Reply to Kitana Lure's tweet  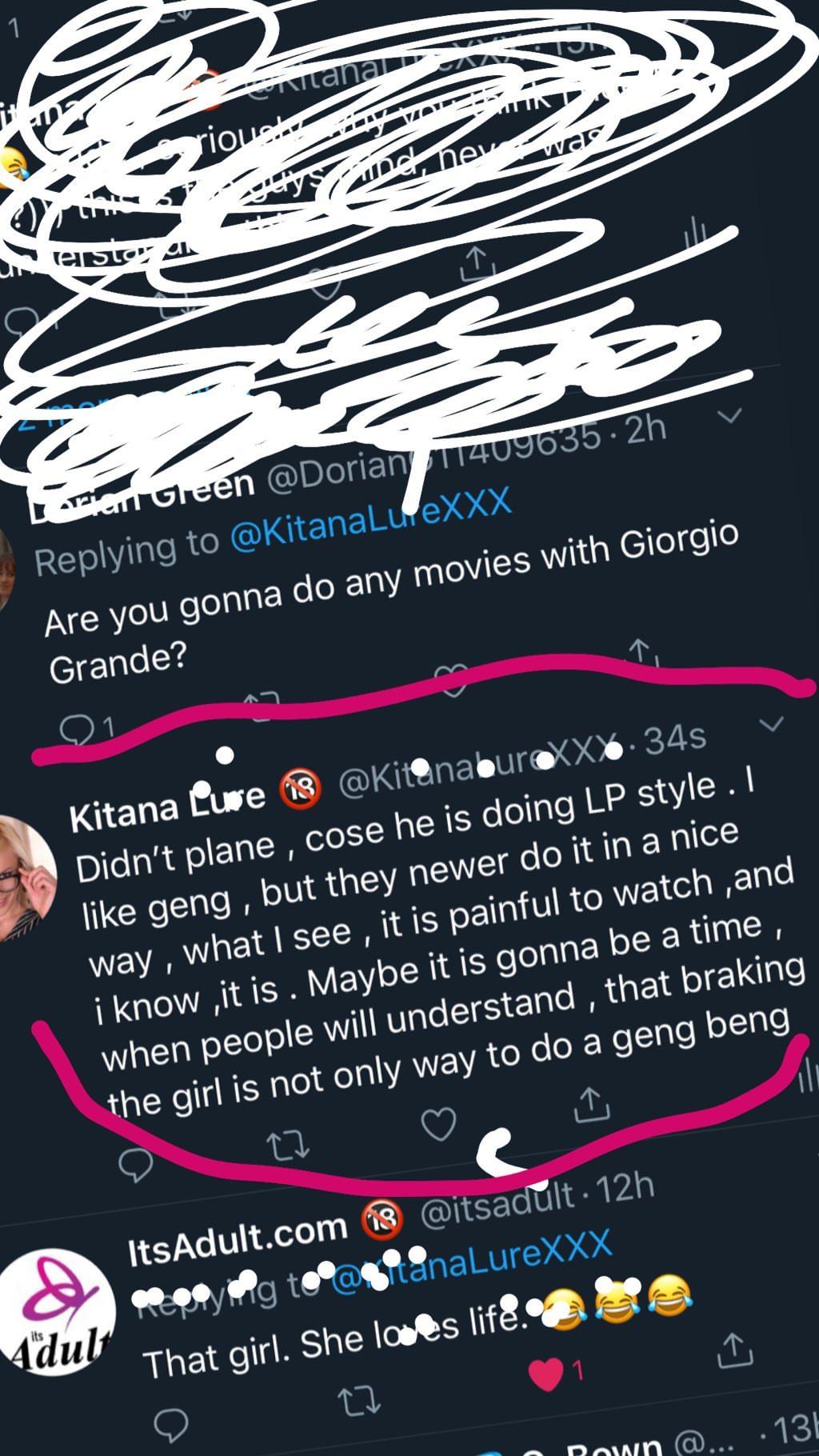(136, 1164)
